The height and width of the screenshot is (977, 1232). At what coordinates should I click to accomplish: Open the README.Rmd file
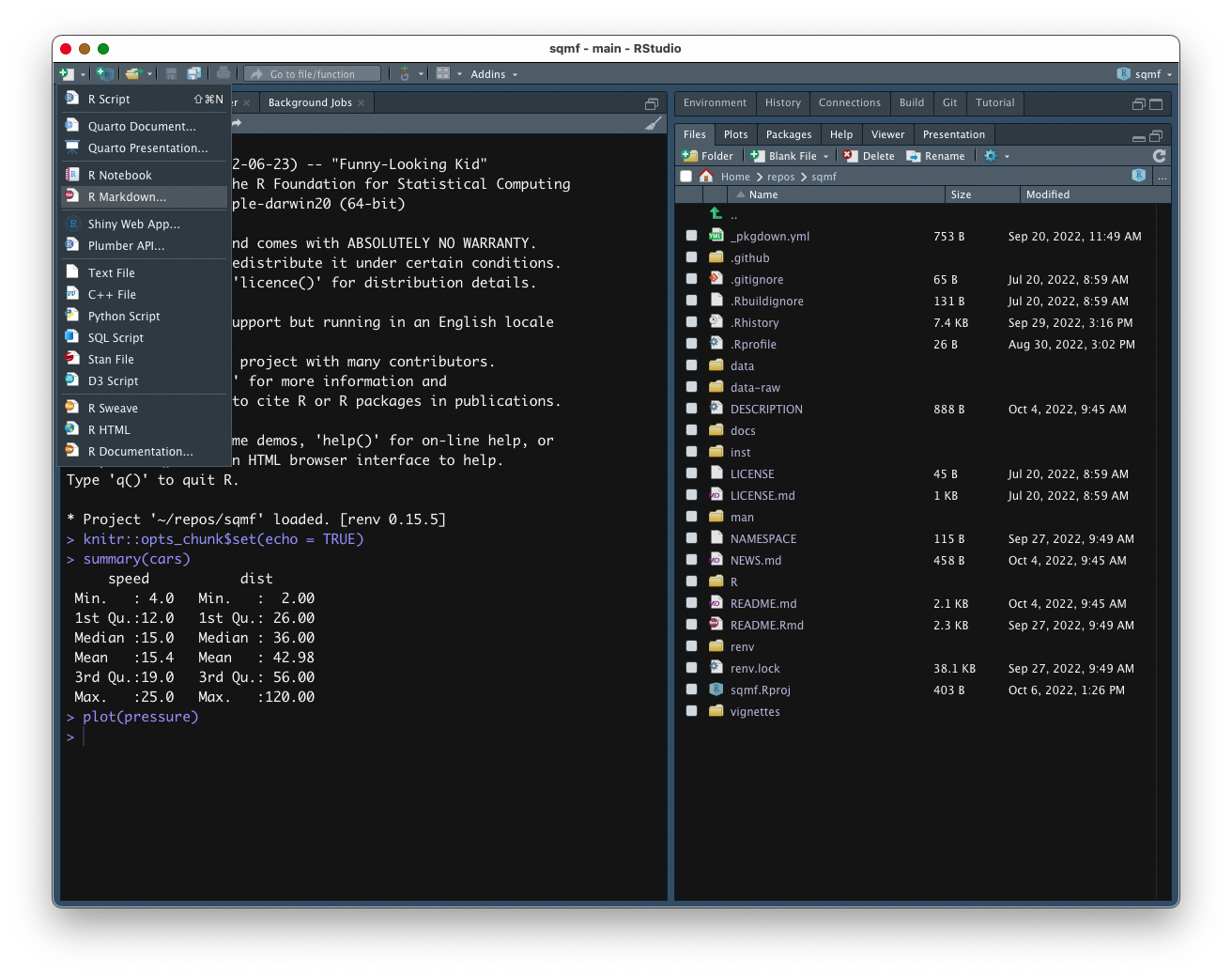pyautogui.click(x=767, y=626)
